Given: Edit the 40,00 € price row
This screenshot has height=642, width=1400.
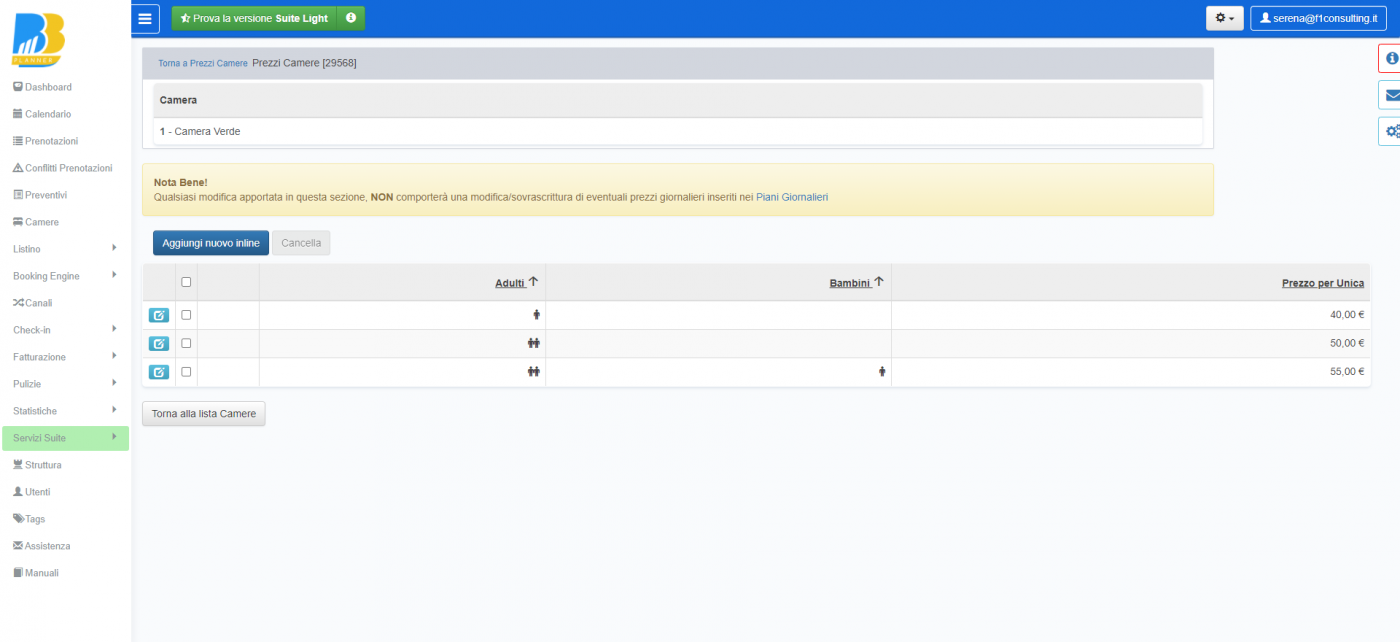Looking at the screenshot, I should 159,315.
